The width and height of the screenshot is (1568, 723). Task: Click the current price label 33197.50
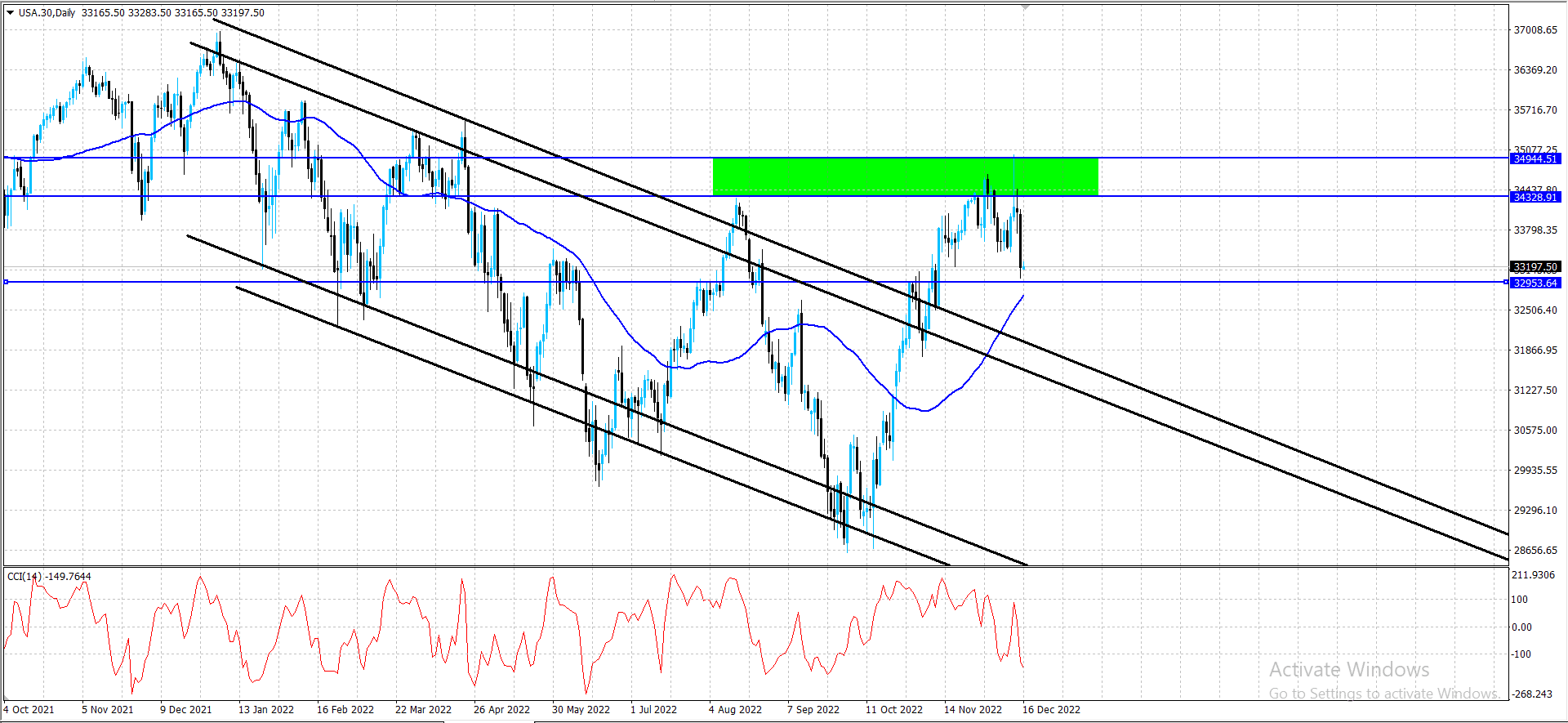(1535, 266)
